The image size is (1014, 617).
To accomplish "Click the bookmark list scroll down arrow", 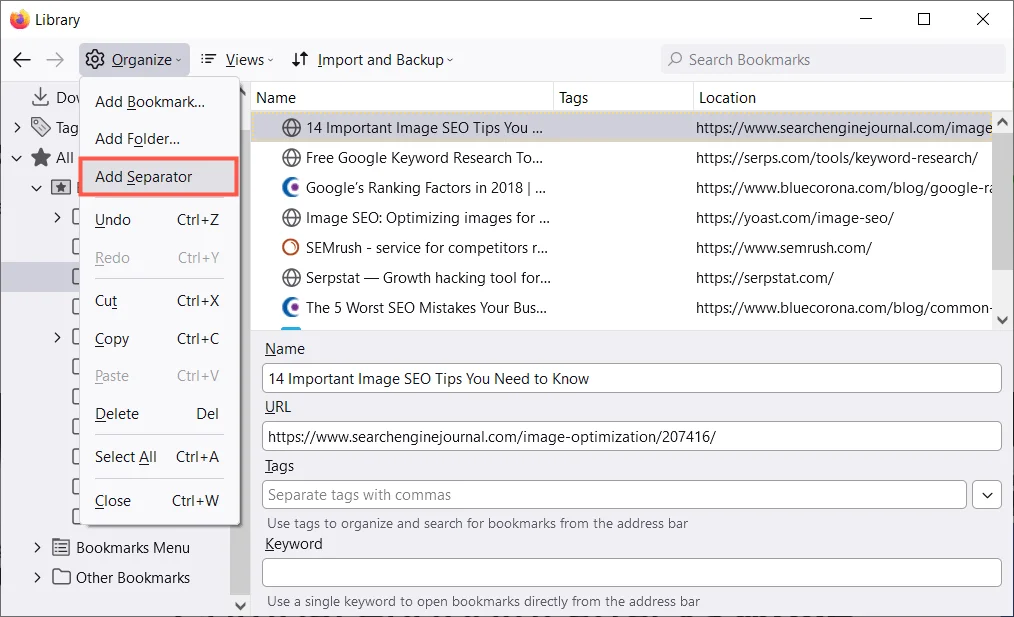I will pos(1003,320).
